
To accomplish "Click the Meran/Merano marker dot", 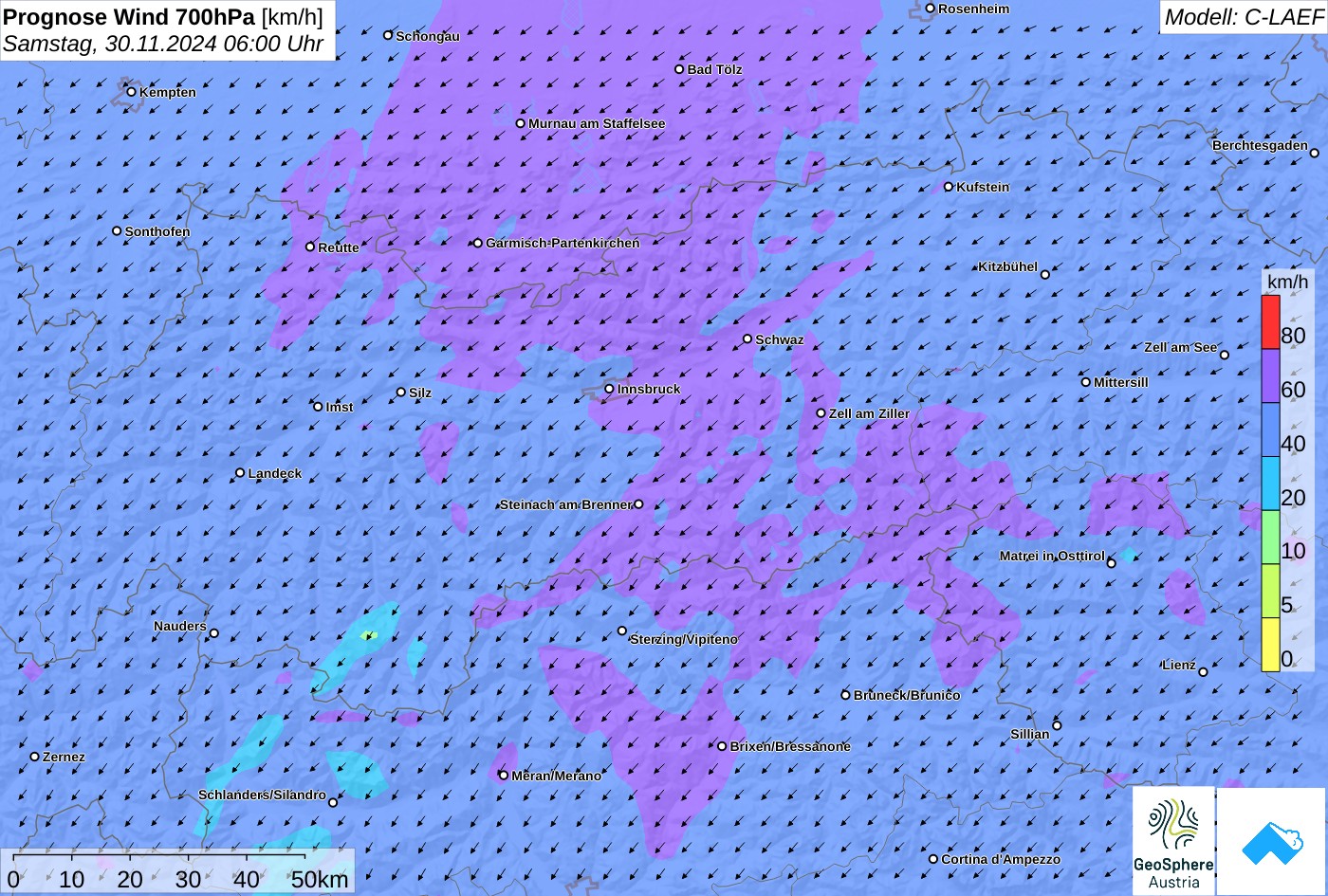I will (x=504, y=776).
